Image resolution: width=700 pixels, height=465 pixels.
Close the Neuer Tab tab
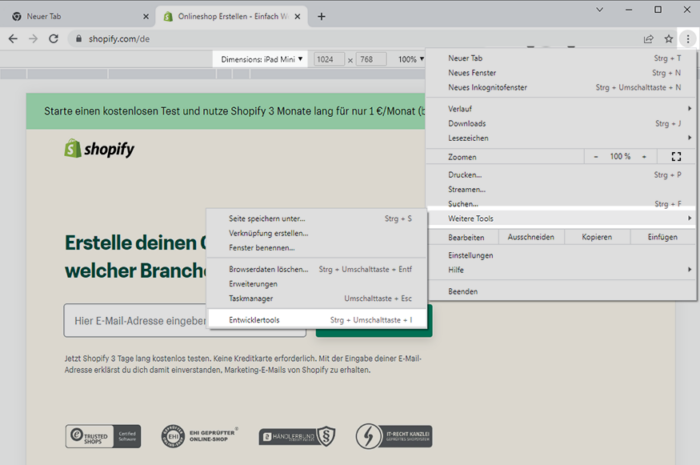tap(146, 17)
